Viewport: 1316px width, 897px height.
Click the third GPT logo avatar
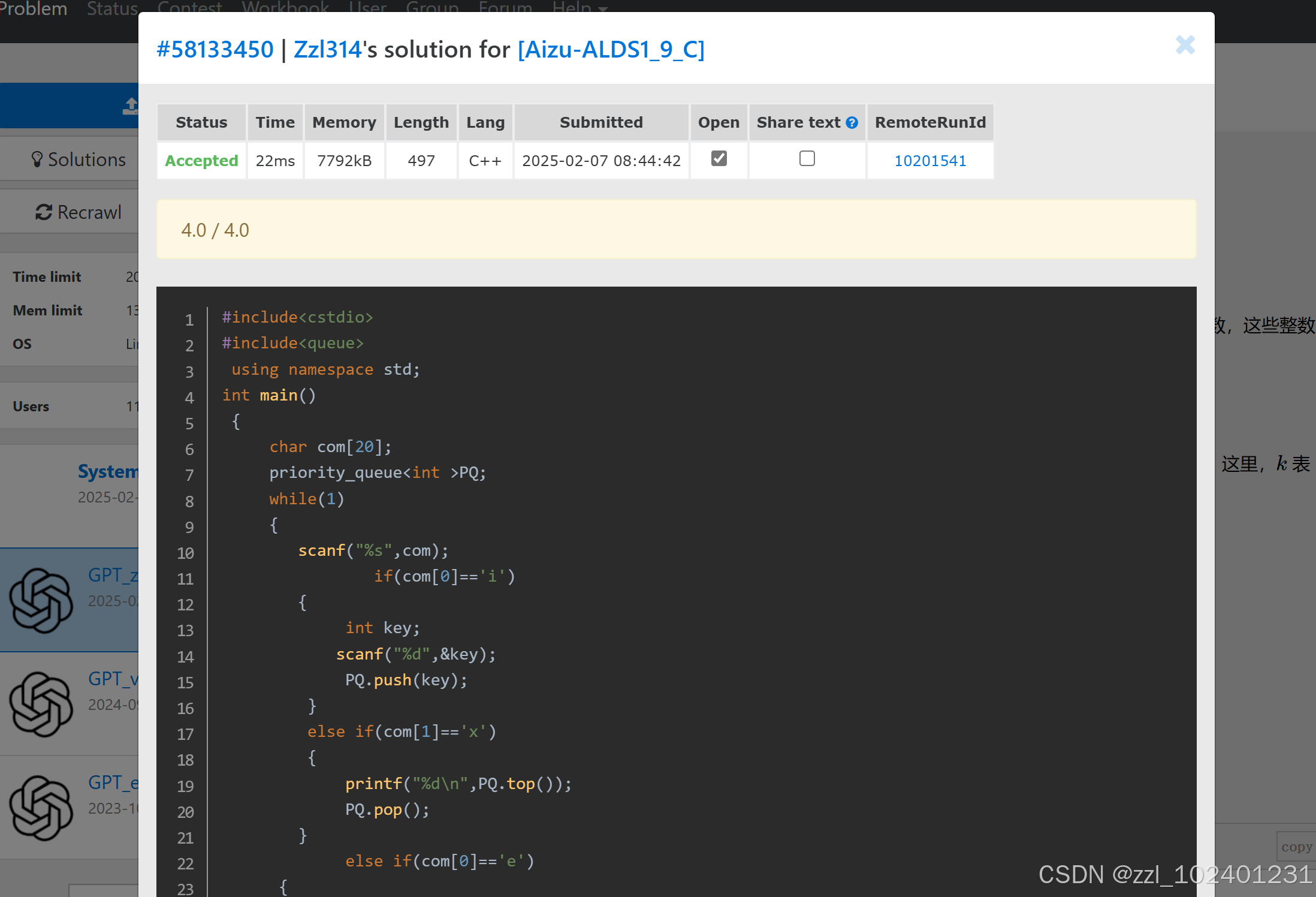click(41, 808)
